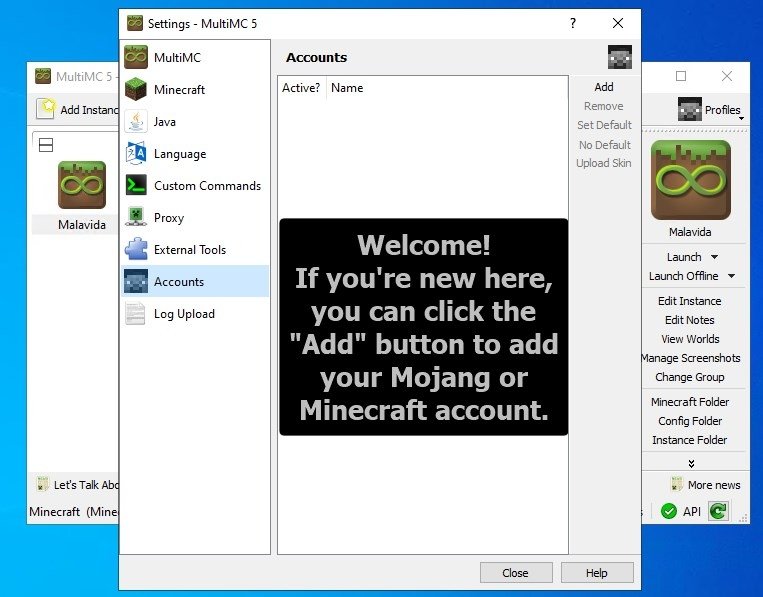Image resolution: width=763 pixels, height=597 pixels.
Task: Switch to External Tools settings page
Action: pyautogui.click(x=195, y=250)
